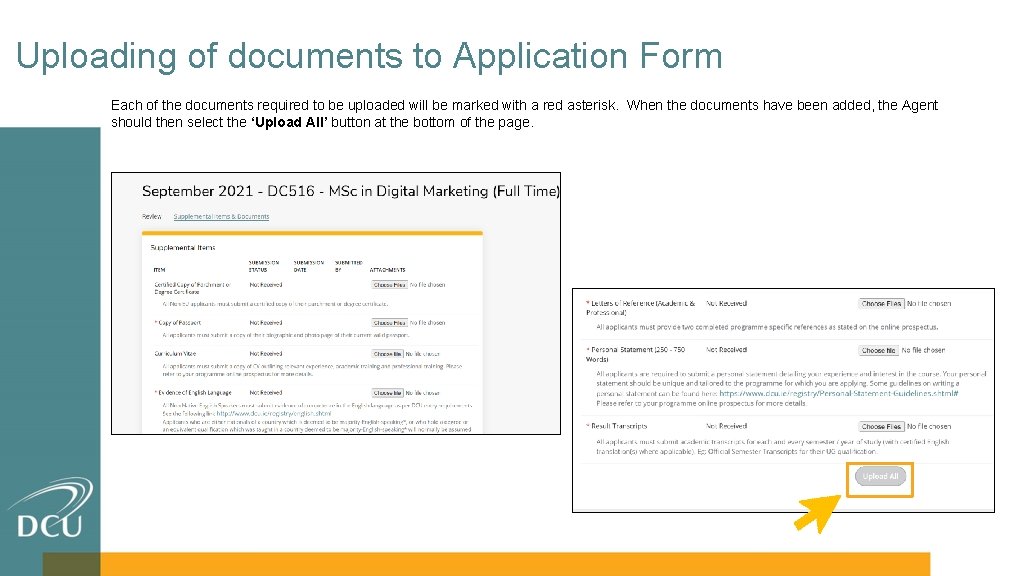Click 'Not Received' status for Copy of Passport
The image size is (1024, 576).
tap(266, 323)
